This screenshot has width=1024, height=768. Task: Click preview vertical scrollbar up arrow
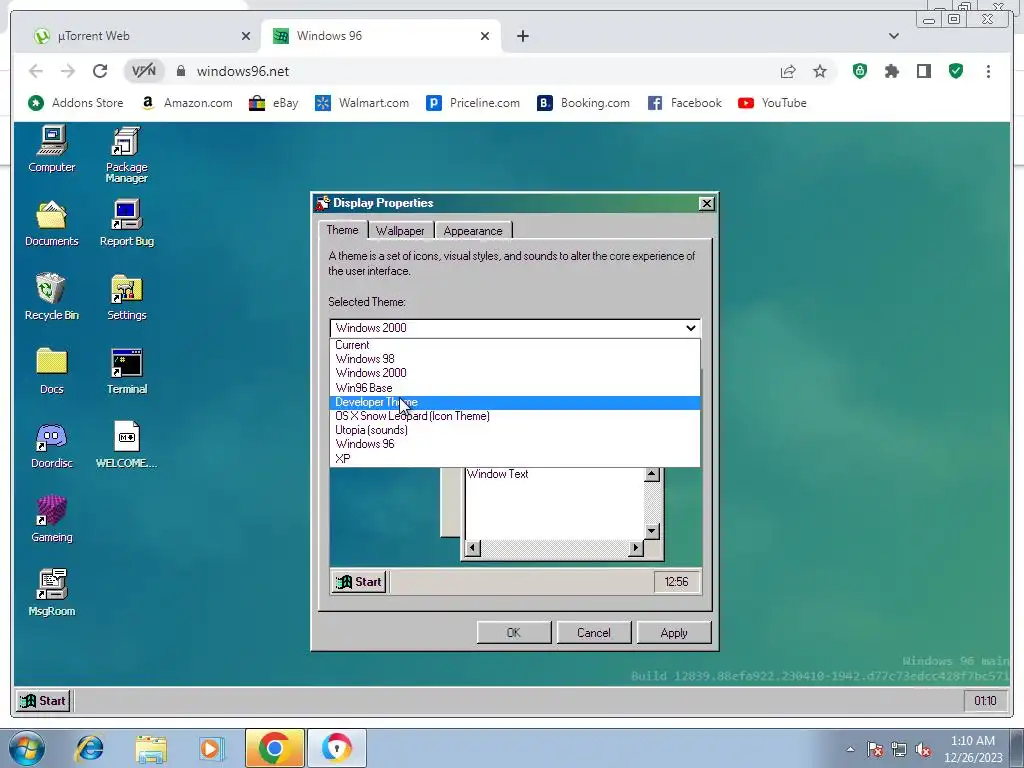(x=651, y=475)
